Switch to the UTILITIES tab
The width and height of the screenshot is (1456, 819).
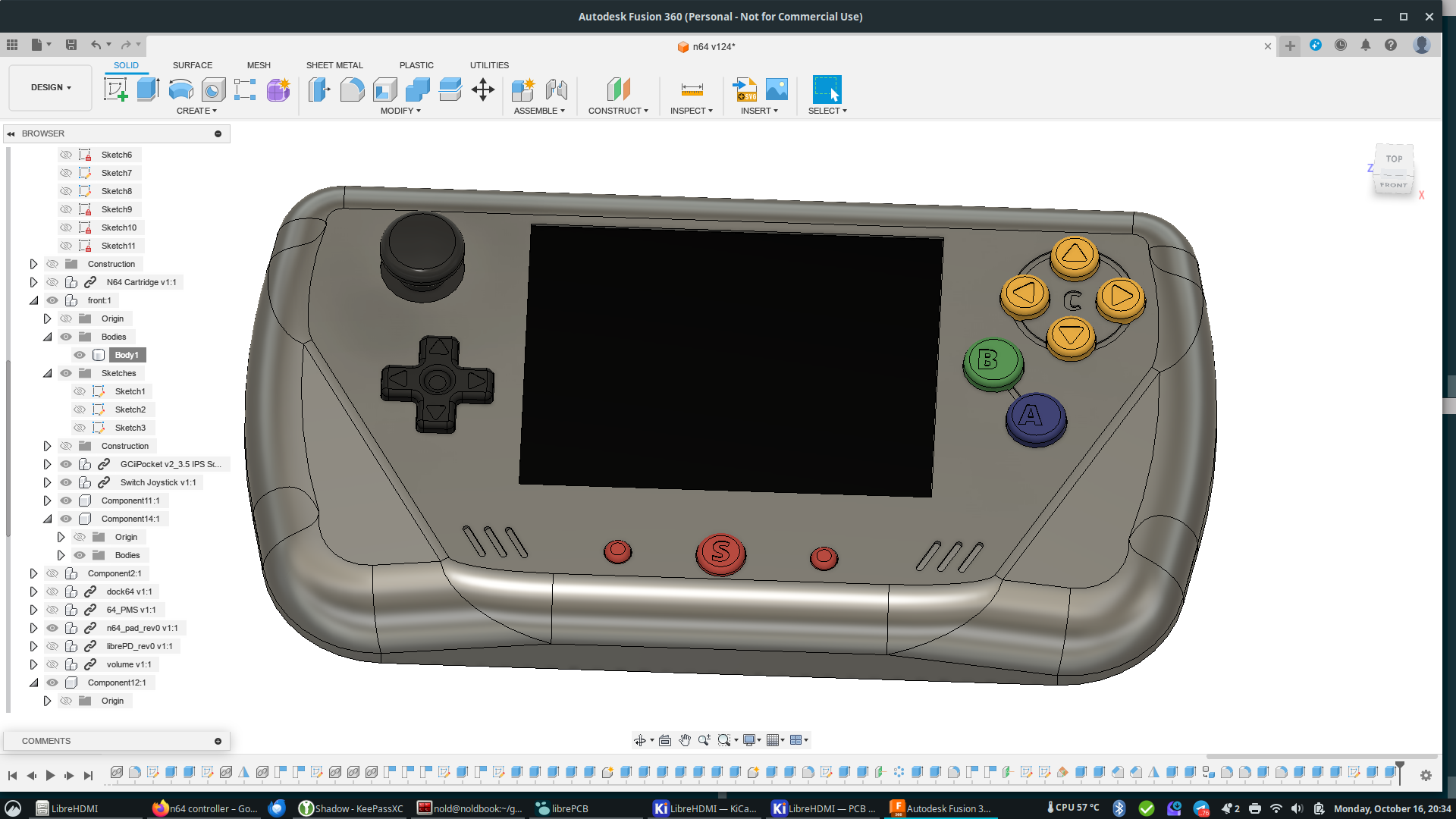click(489, 65)
